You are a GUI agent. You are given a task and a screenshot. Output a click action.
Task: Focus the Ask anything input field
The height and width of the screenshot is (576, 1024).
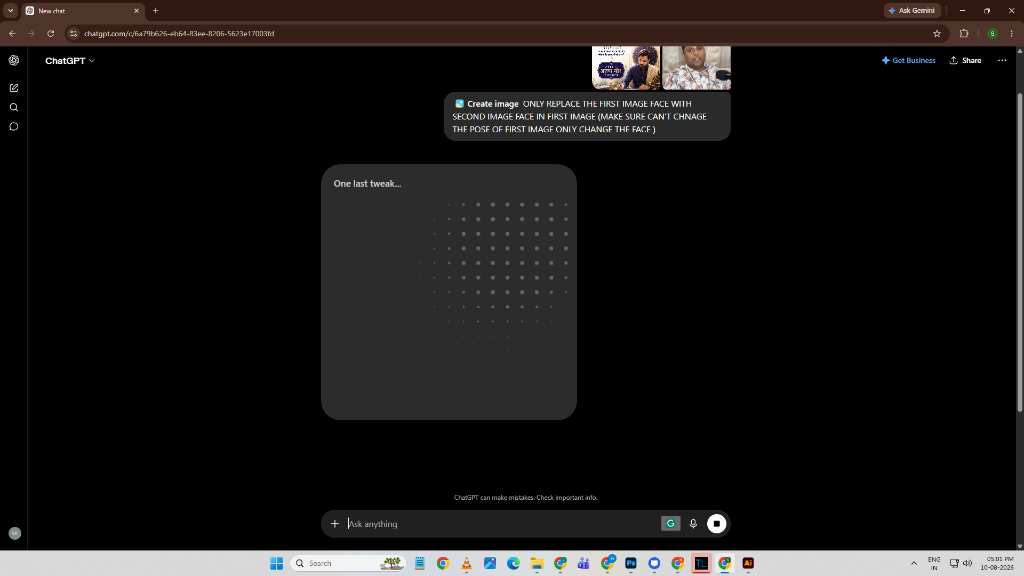[x=502, y=524]
